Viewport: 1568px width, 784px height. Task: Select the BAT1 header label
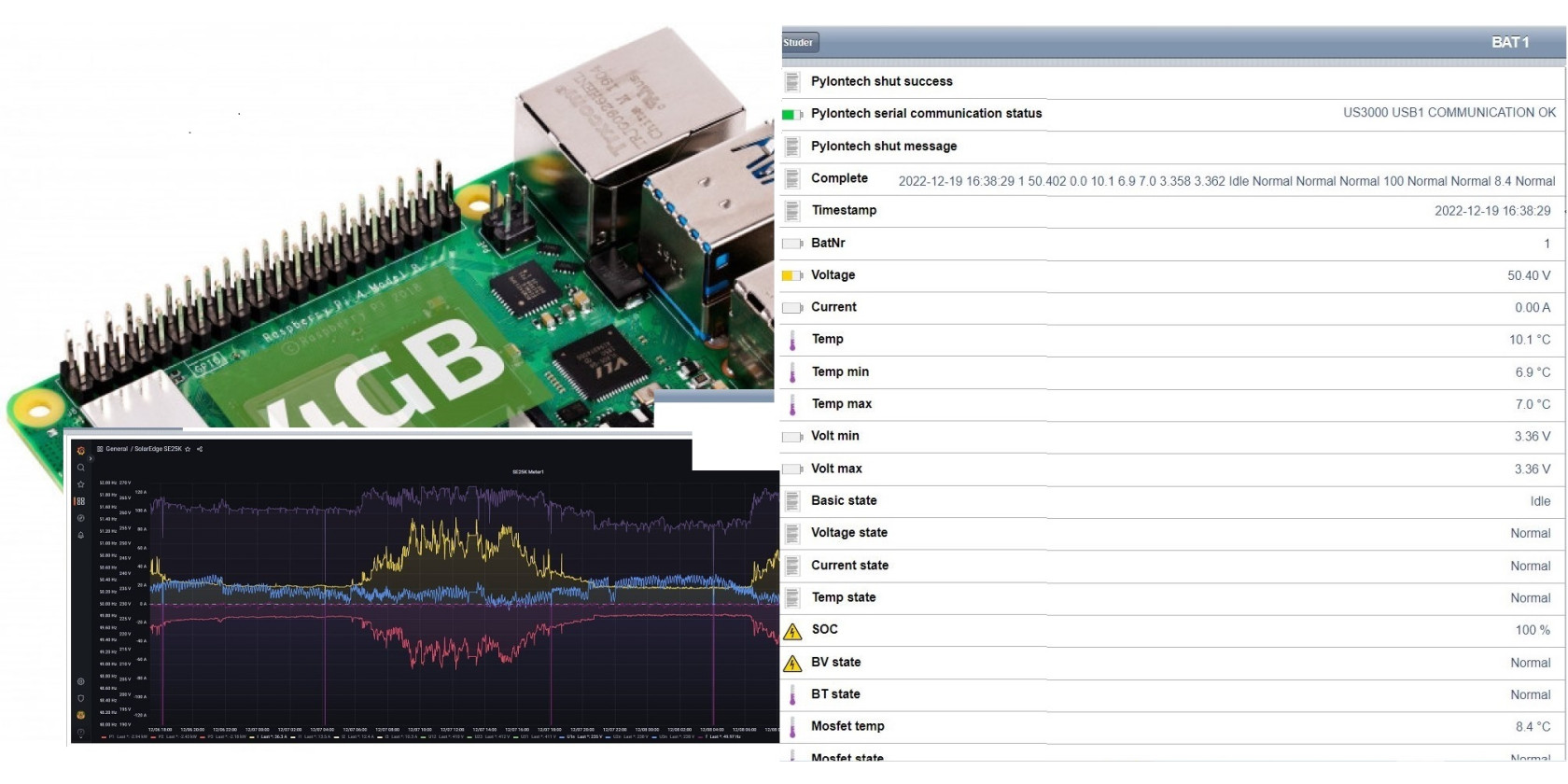(1510, 42)
